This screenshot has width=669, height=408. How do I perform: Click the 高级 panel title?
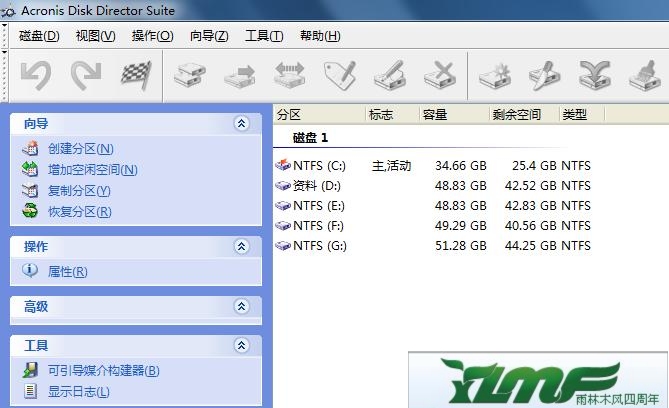pos(36,306)
